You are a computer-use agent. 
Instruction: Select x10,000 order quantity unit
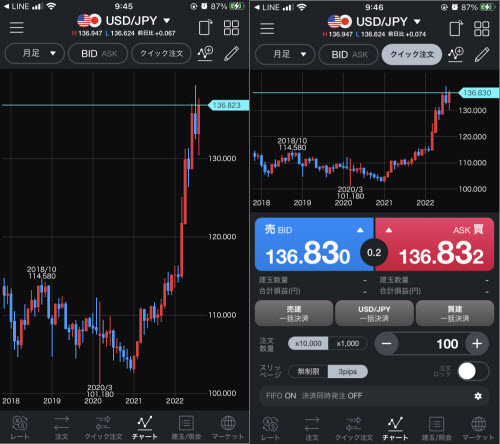pyautogui.click(x=308, y=343)
